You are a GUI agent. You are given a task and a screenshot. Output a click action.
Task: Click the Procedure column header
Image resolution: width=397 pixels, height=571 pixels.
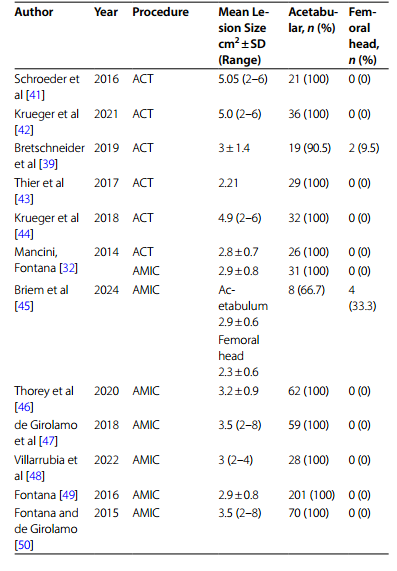tap(161, 12)
